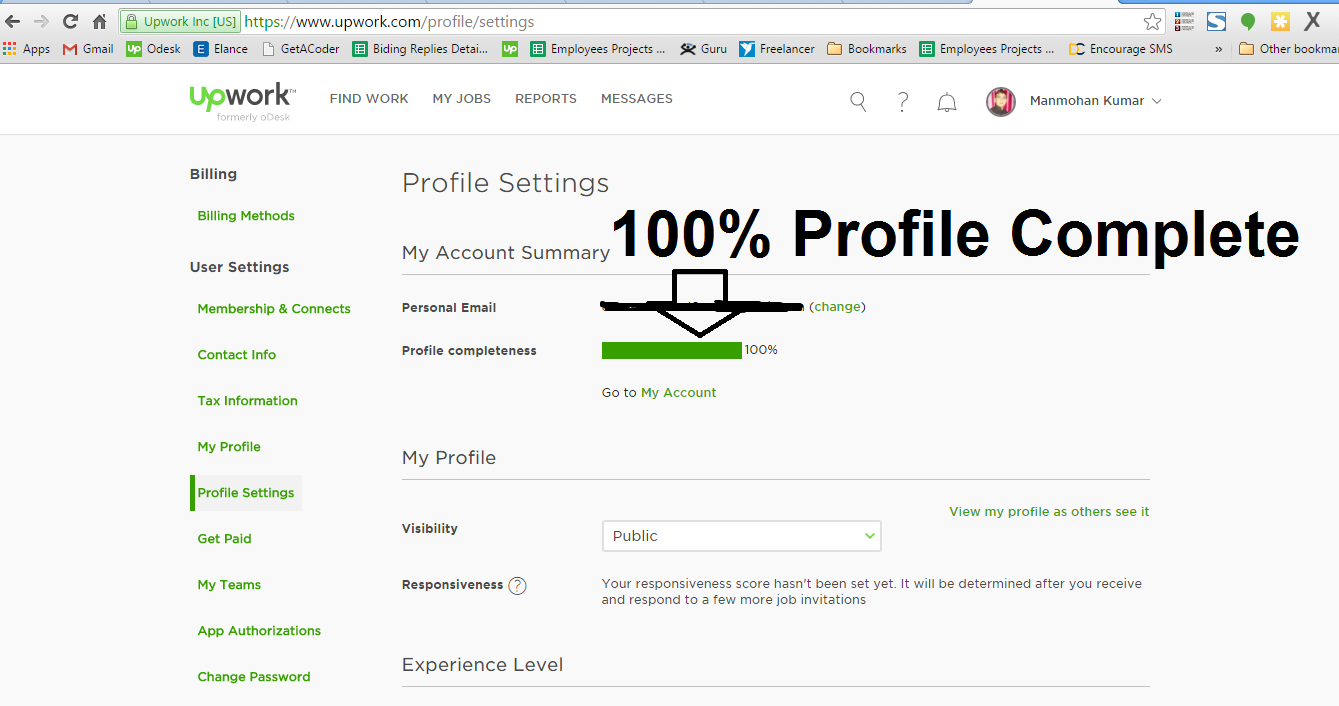This screenshot has width=1339, height=706.
Task: Click the standalone Upwork bookmark icon
Action: [x=510, y=49]
